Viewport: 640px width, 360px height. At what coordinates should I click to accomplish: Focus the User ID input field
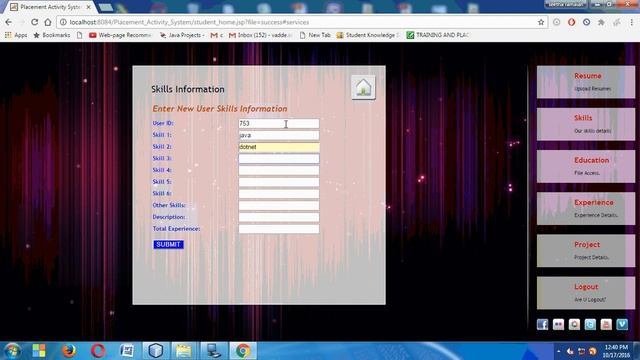coord(279,123)
